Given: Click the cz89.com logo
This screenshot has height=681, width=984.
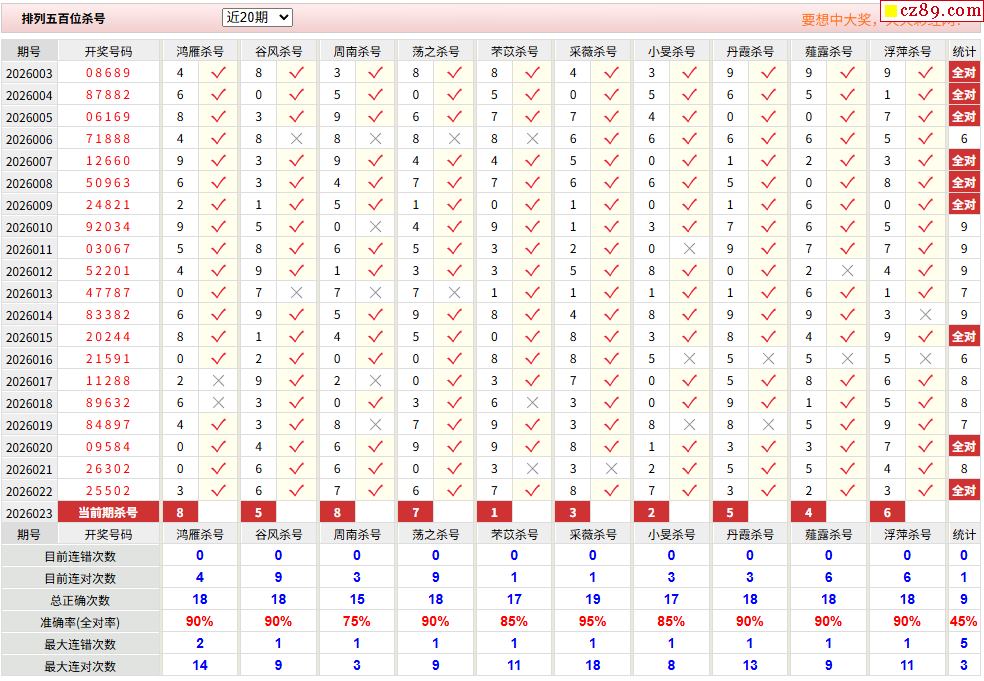Looking at the screenshot, I should 928,12.
